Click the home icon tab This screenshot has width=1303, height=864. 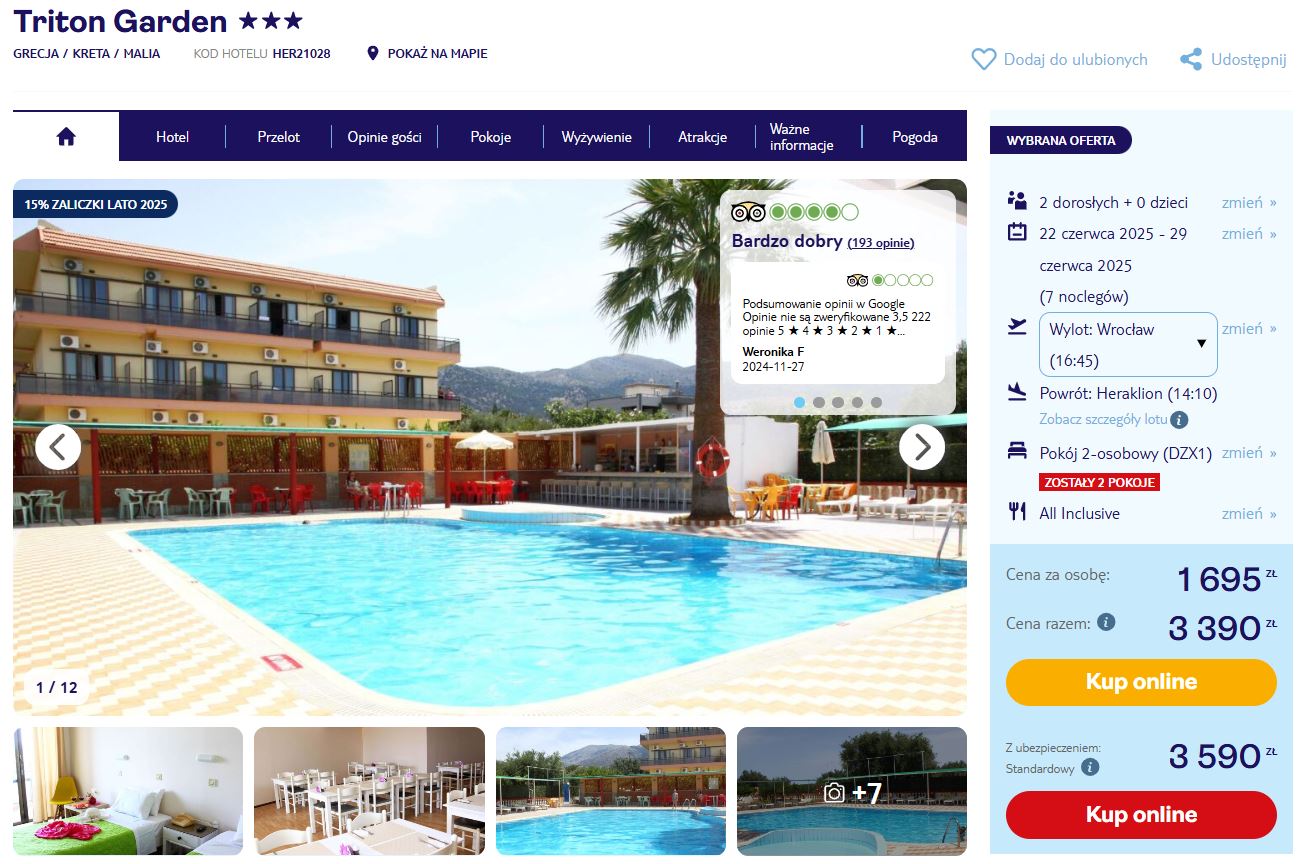pyautogui.click(x=66, y=136)
